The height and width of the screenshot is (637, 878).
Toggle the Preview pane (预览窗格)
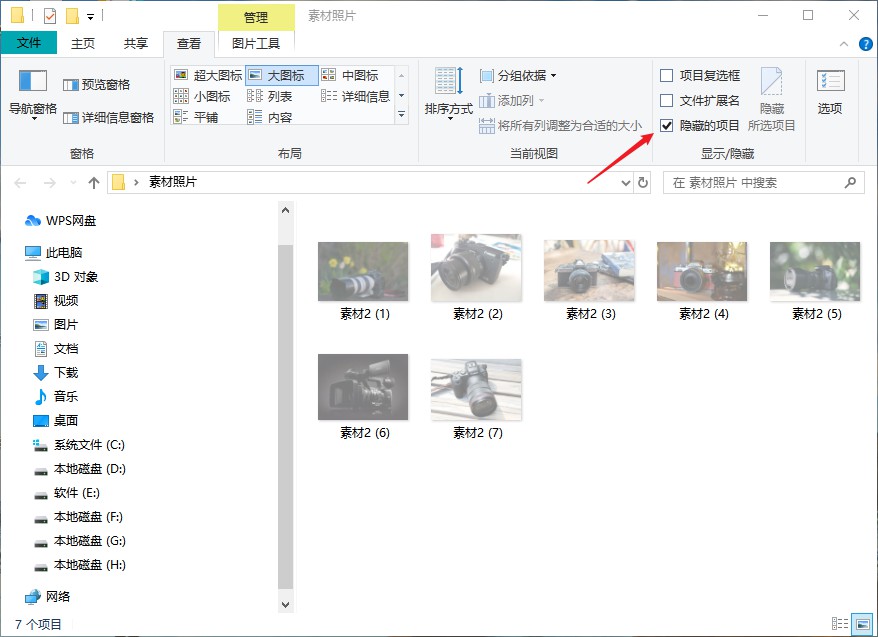pos(96,85)
